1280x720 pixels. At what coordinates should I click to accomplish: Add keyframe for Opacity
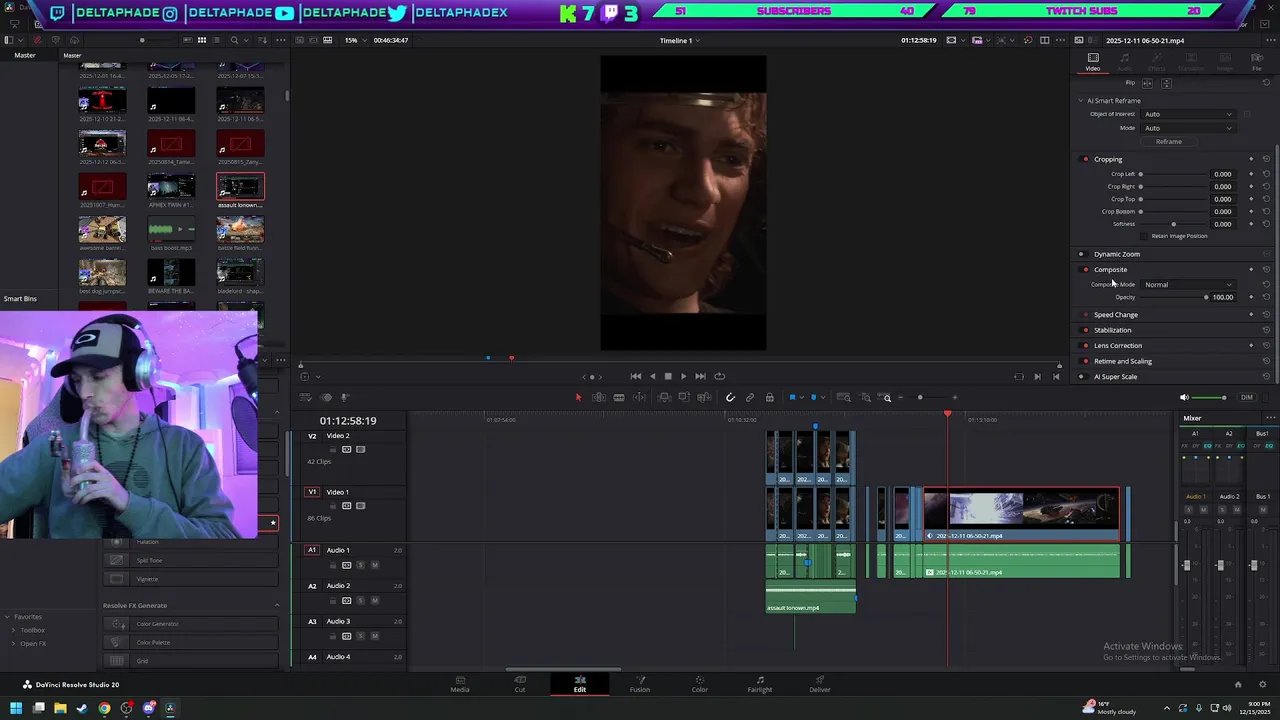pyautogui.click(x=1251, y=297)
